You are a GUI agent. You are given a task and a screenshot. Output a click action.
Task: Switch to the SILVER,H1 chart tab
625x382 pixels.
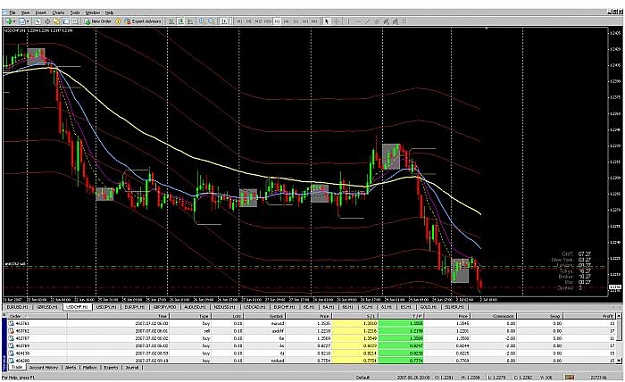454,307
